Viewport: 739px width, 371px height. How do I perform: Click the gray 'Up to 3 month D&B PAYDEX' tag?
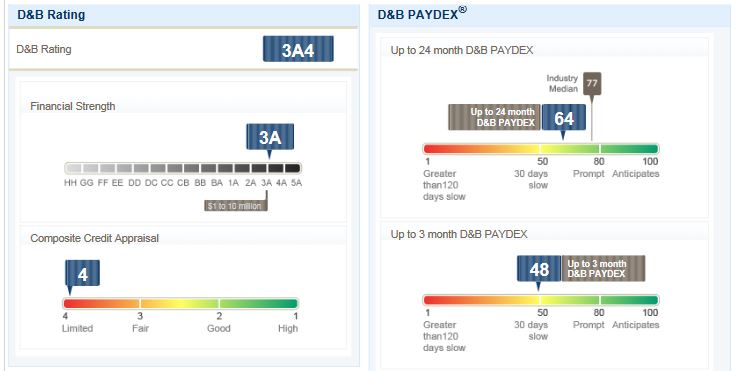coord(603,269)
